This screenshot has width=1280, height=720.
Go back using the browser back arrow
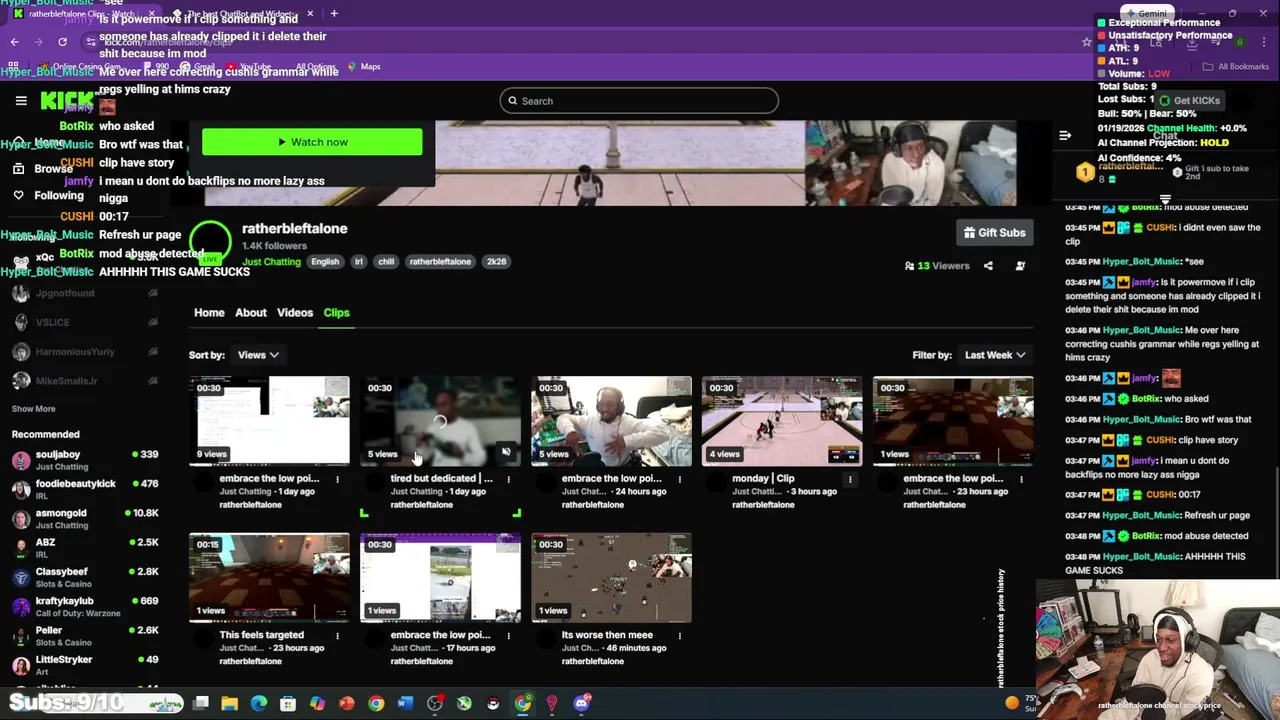click(14, 42)
